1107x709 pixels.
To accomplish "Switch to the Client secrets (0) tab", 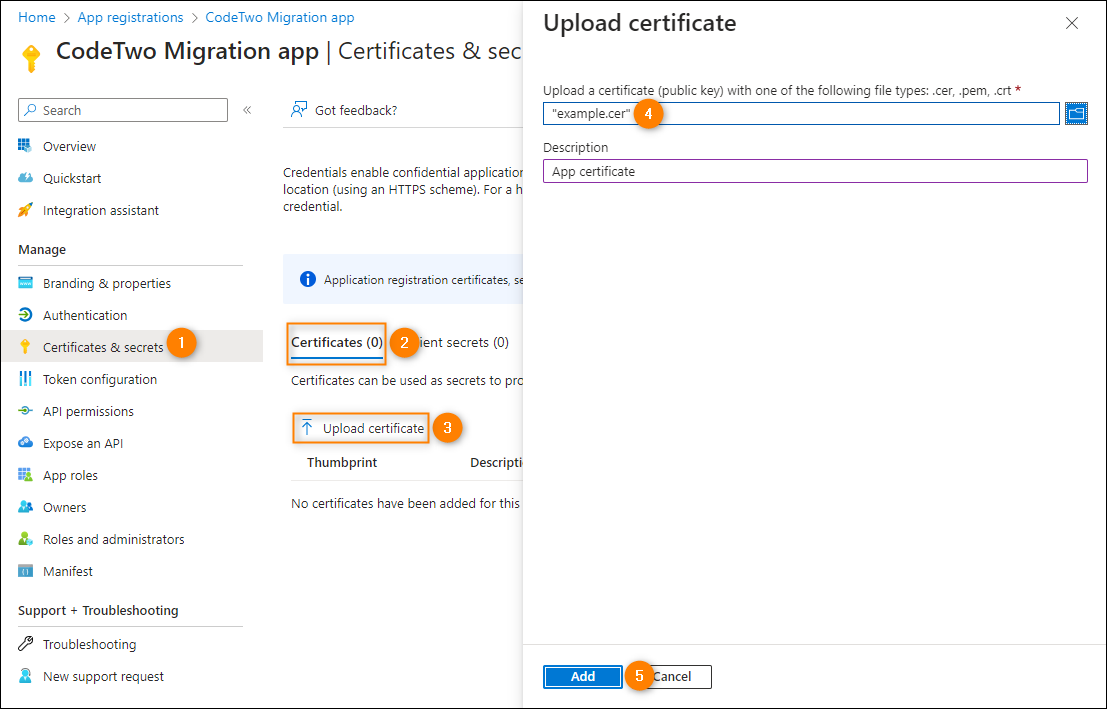I will tap(458, 342).
